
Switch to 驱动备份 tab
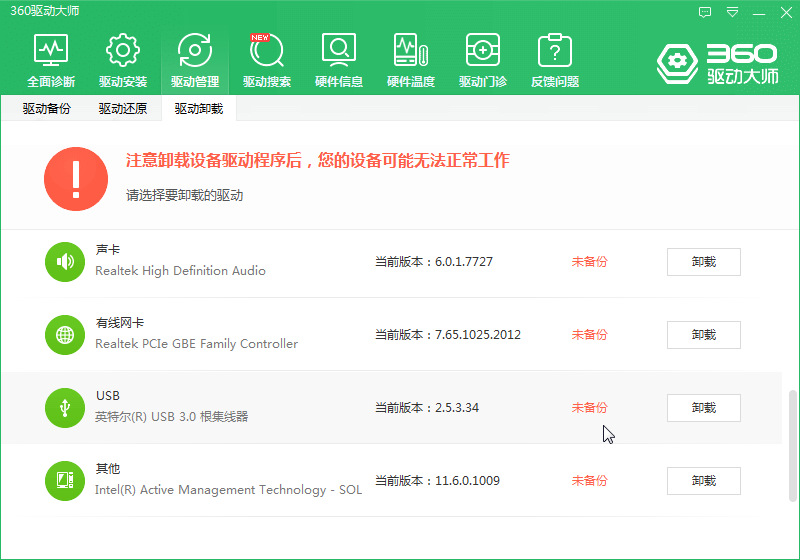[47, 109]
